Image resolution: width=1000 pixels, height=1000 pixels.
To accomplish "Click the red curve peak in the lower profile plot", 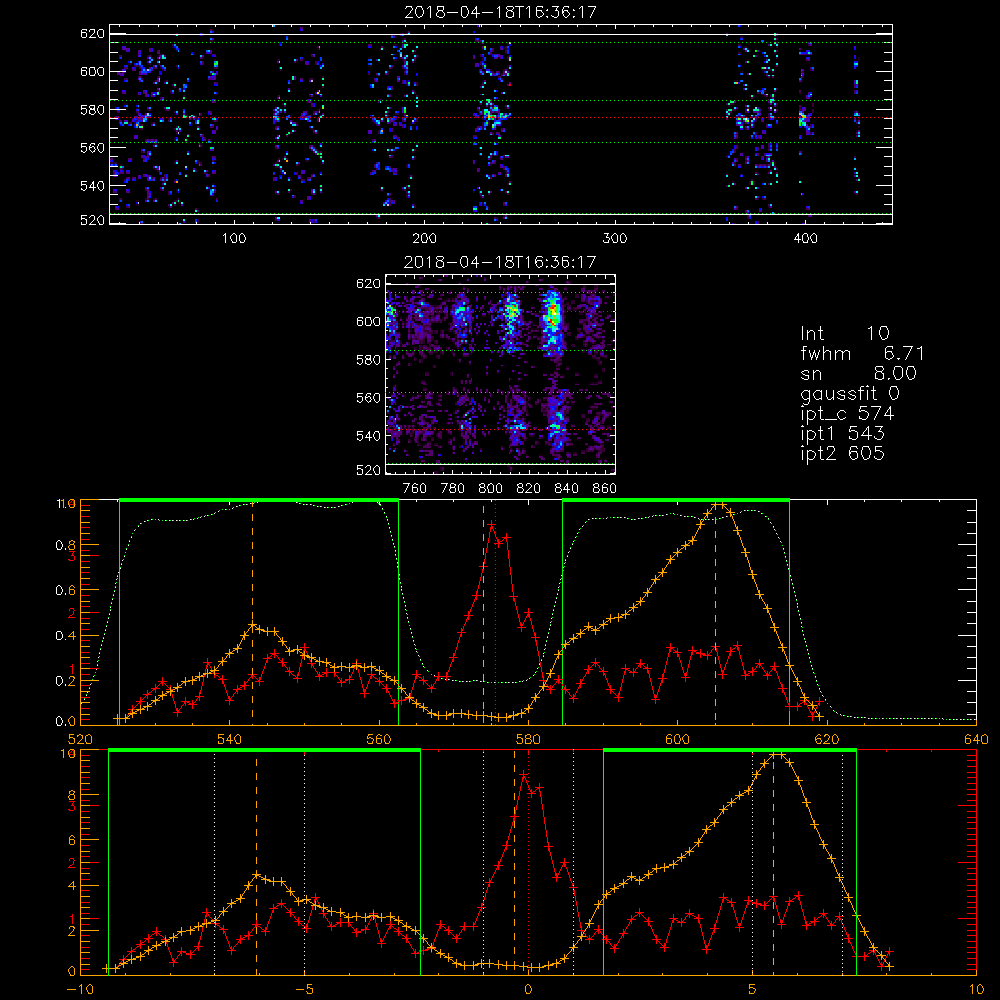I will [x=524, y=774].
